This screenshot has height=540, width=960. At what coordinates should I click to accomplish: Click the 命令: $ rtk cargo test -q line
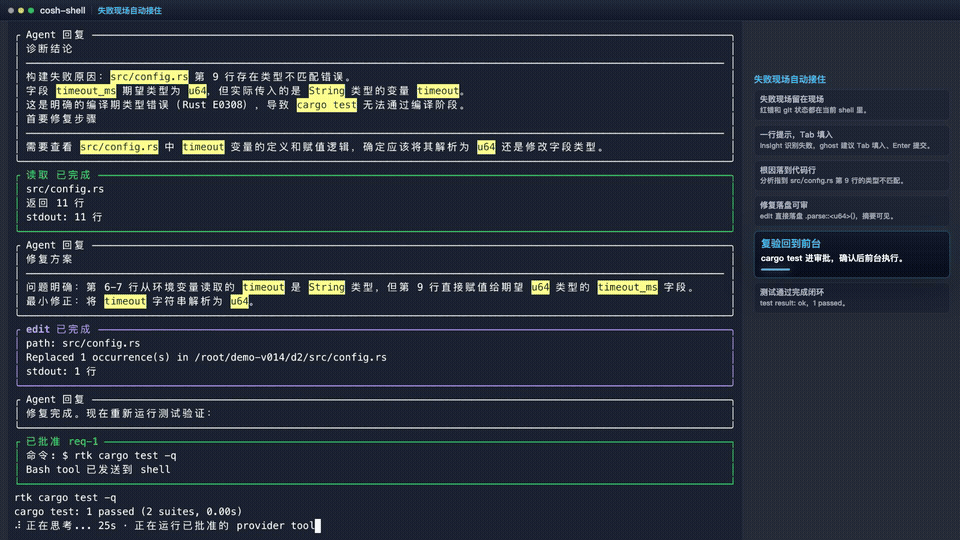point(101,456)
